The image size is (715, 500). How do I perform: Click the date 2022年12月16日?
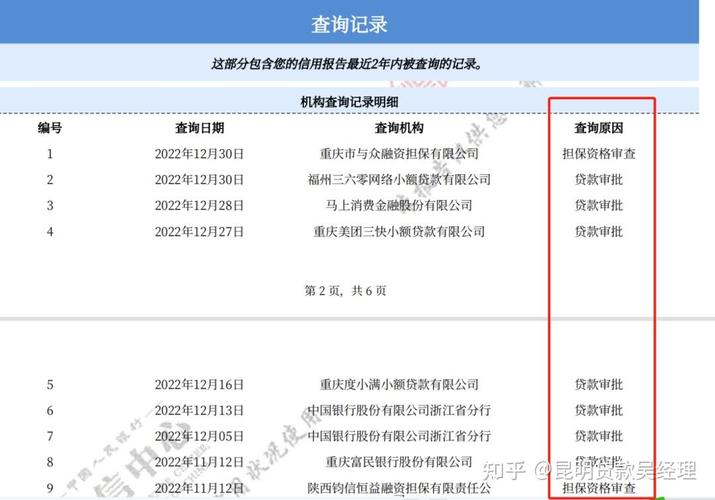[199, 385]
